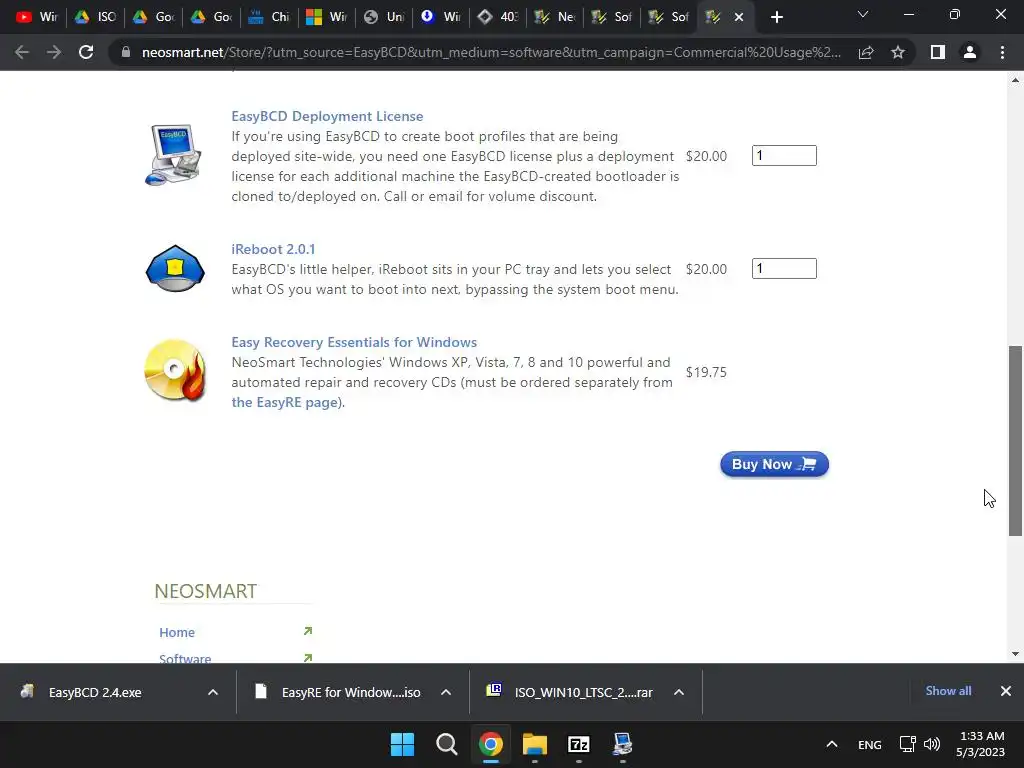
Task: Show hidden system tray icons
Action: [831, 744]
